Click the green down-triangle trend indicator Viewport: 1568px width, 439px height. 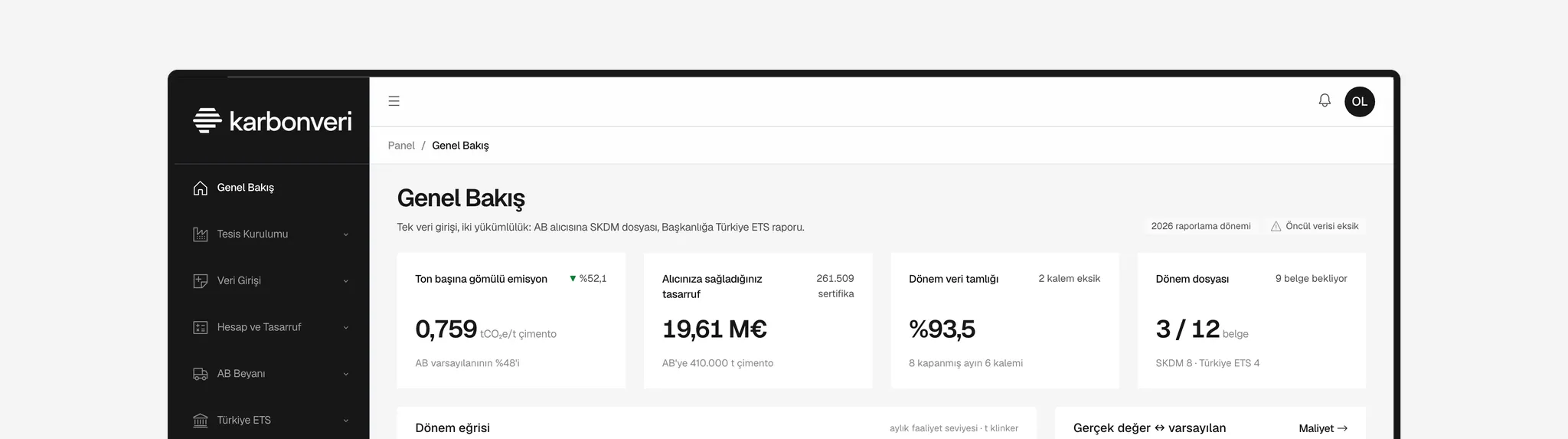tap(573, 279)
